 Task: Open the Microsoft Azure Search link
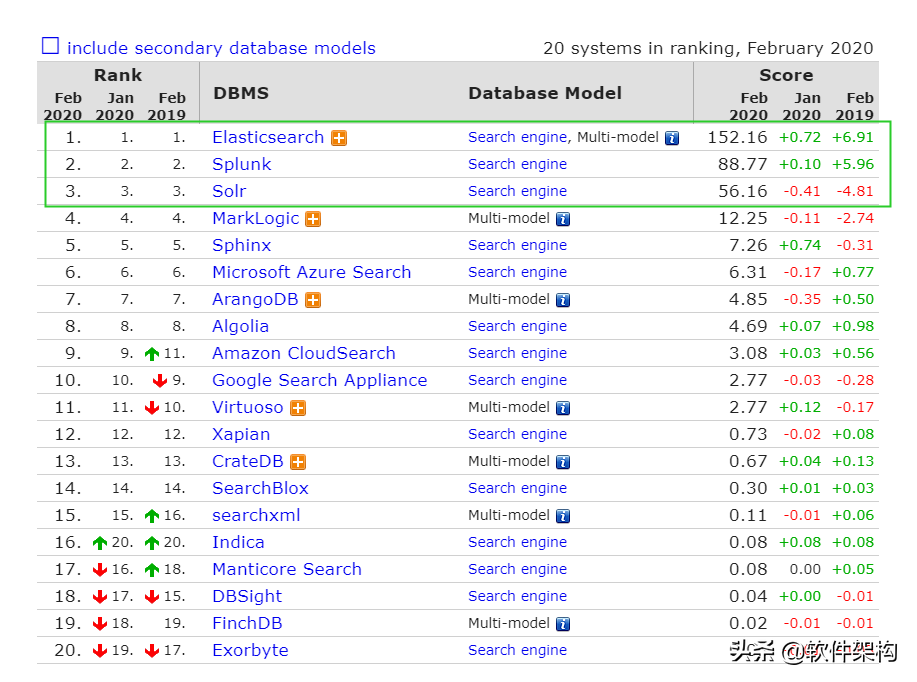coord(312,272)
